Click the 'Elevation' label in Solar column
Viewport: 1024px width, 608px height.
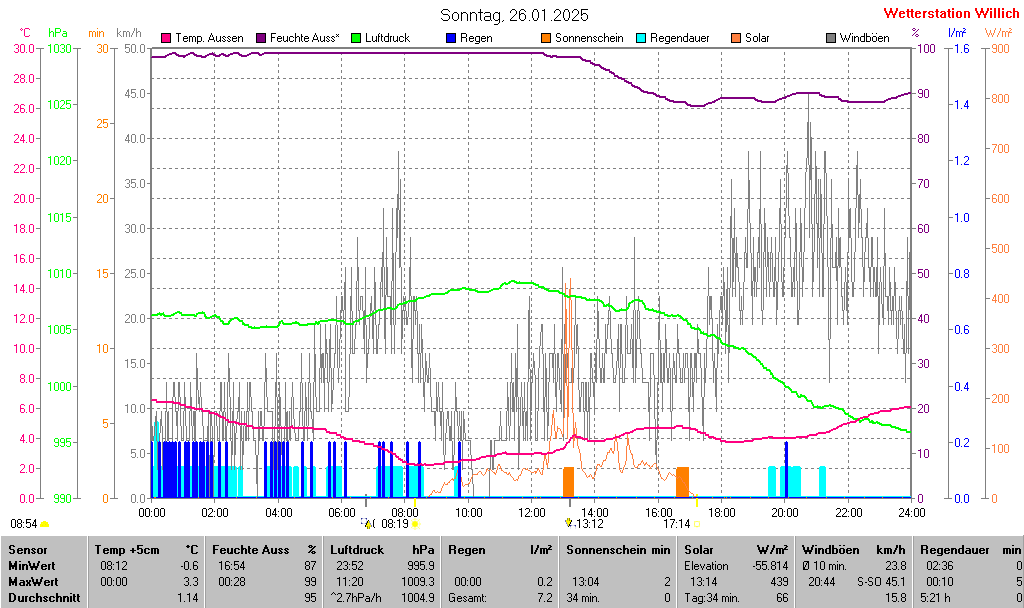(706, 566)
